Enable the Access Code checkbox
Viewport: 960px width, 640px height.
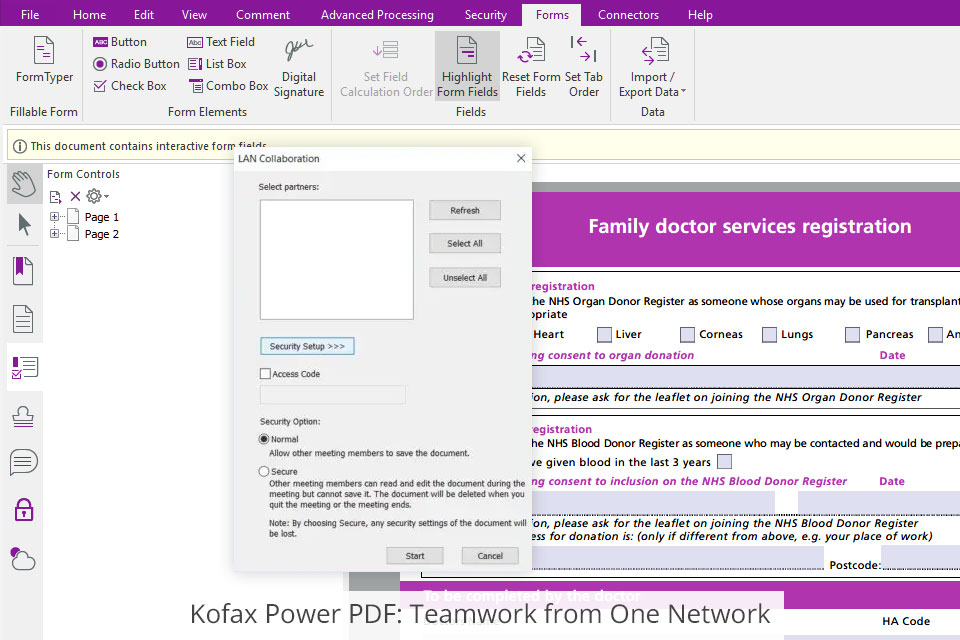pos(265,374)
